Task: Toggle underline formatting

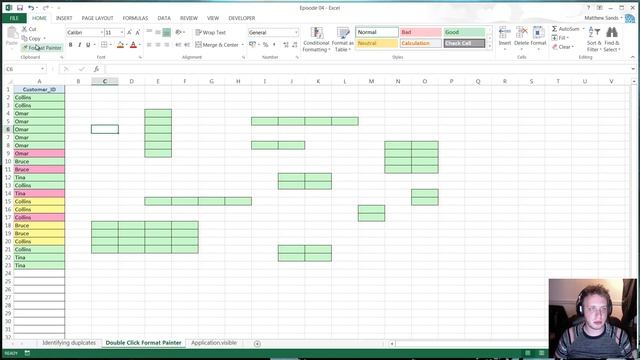Action: click(x=88, y=44)
